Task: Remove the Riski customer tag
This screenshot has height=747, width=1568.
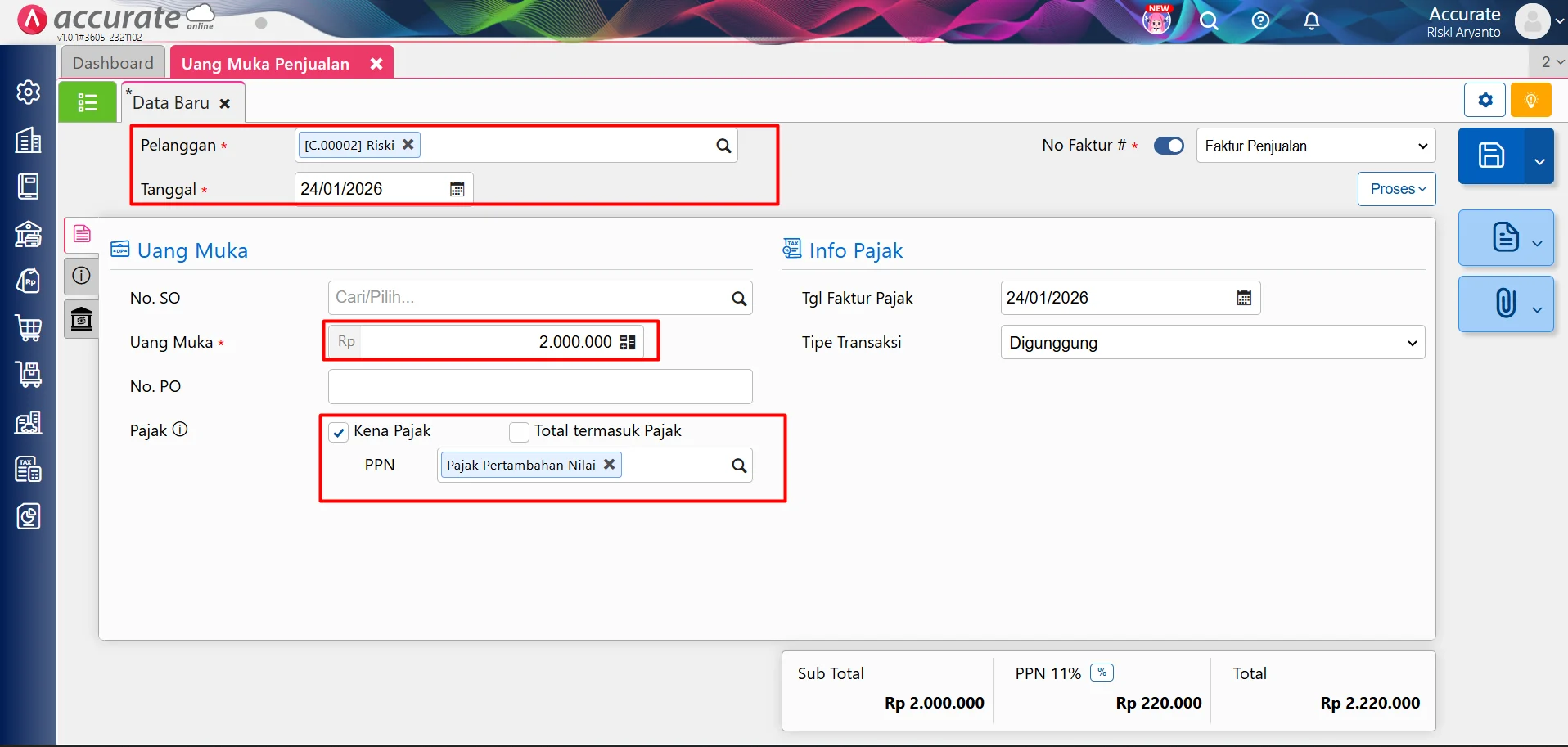Action: coord(408,144)
